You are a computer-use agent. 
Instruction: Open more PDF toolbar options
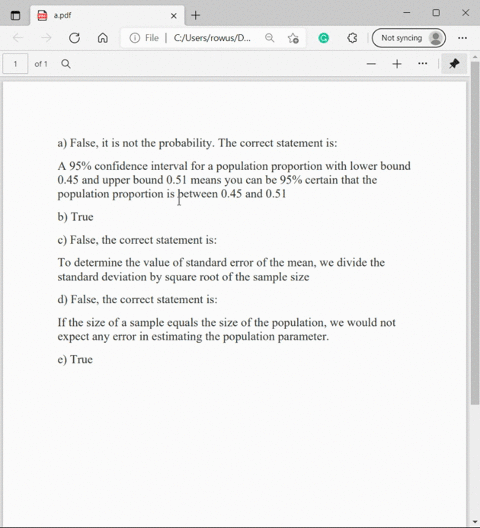[x=422, y=64]
